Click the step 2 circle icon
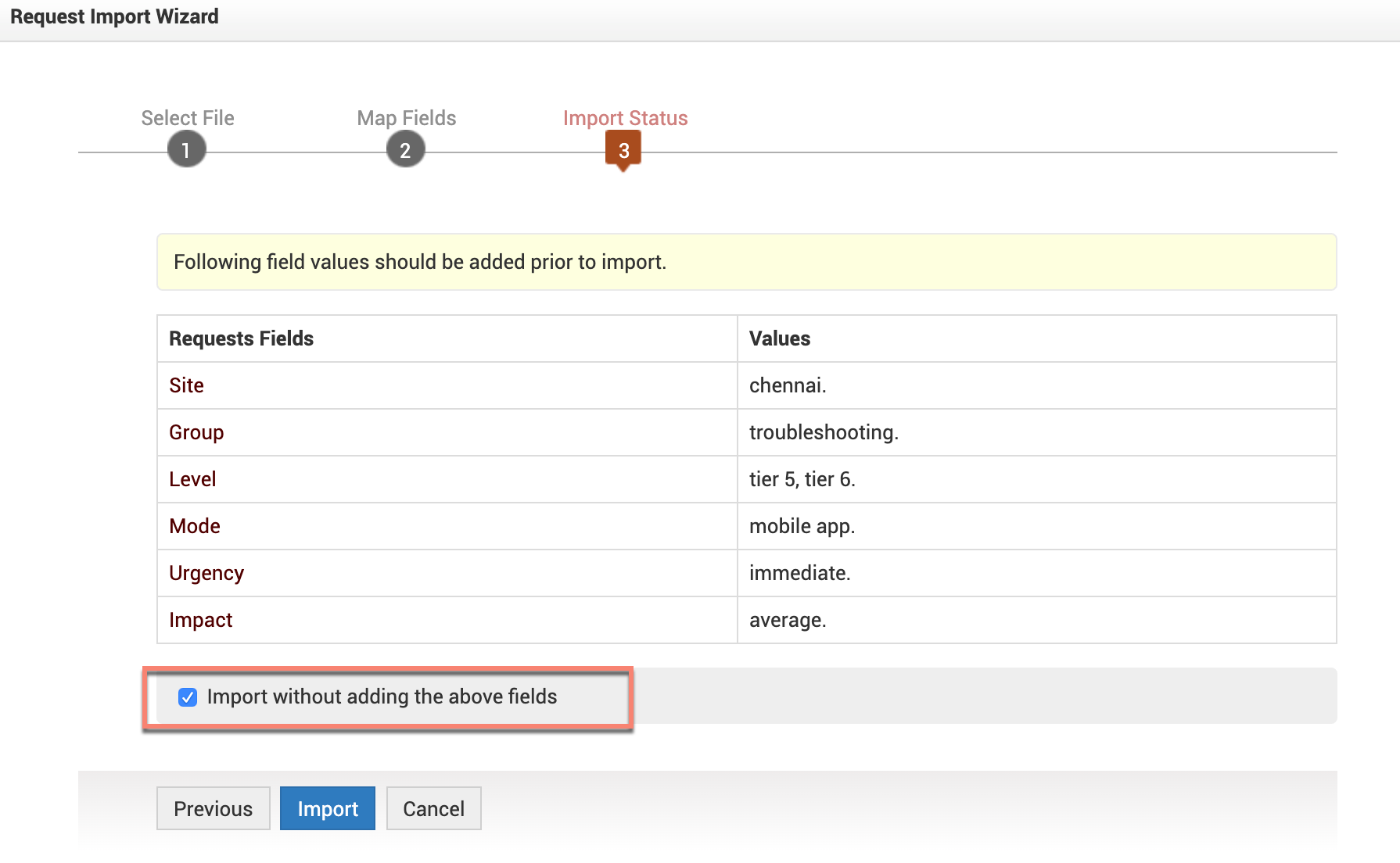 [x=405, y=150]
